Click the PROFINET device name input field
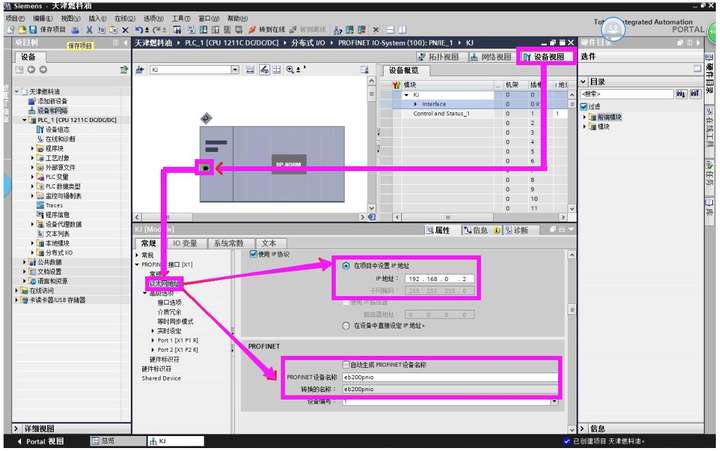This screenshot has height=451, width=720. pos(450,377)
